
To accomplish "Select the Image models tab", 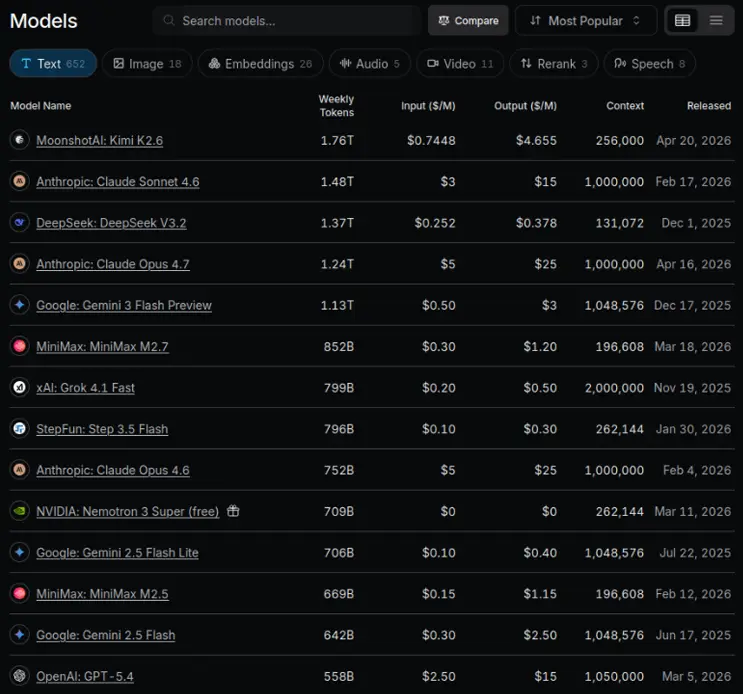I will click(x=147, y=64).
